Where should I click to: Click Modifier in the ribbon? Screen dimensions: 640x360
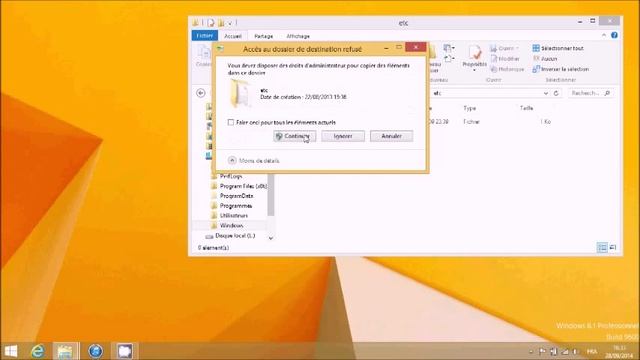point(505,59)
